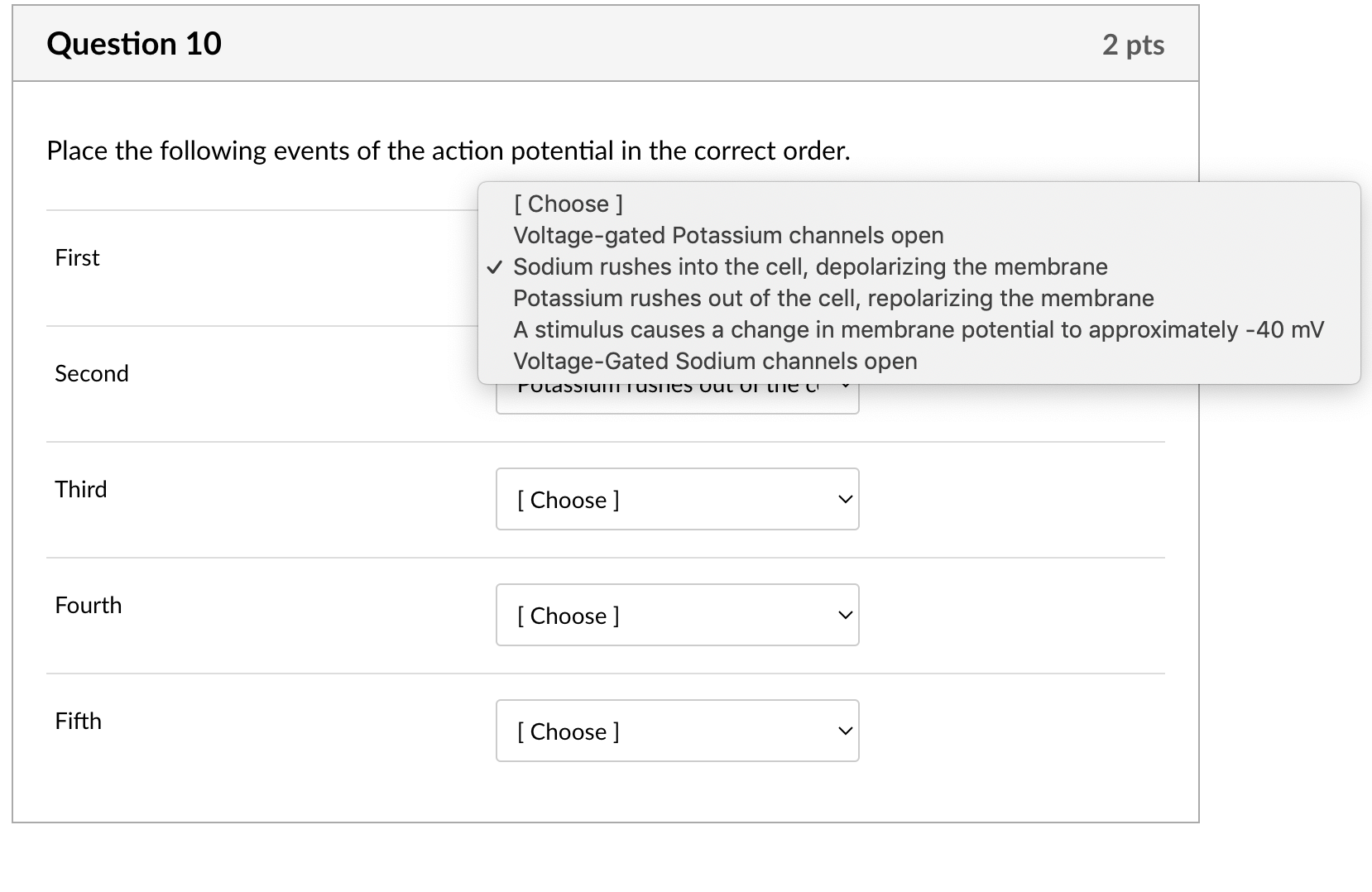Open the Third dropdown menu
This screenshot has height=892, width=1372.
tap(677, 499)
